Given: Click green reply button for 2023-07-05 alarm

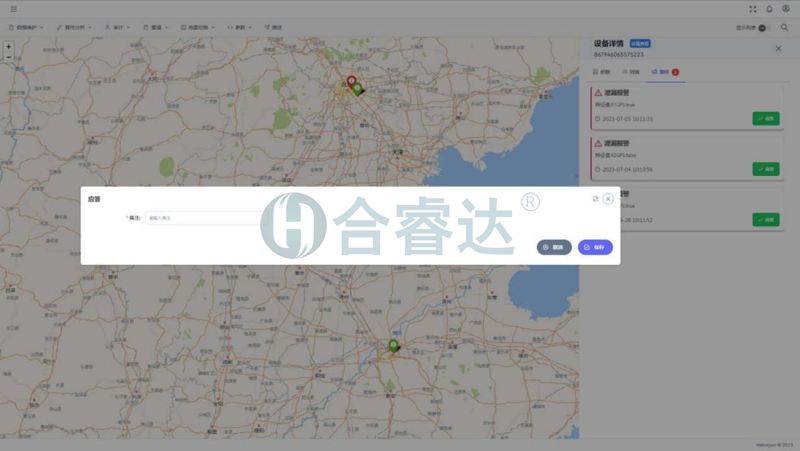Looking at the screenshot, I should 766,118.
